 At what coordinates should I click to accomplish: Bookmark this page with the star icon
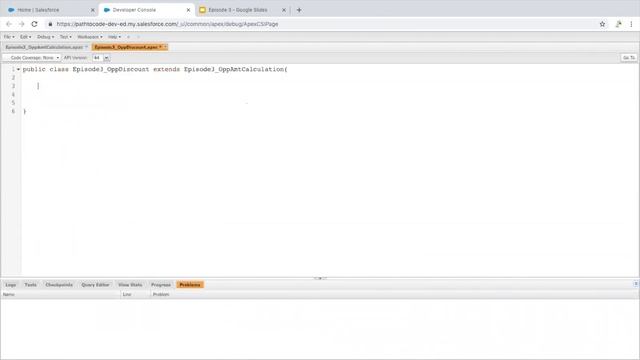click(602, 24)
